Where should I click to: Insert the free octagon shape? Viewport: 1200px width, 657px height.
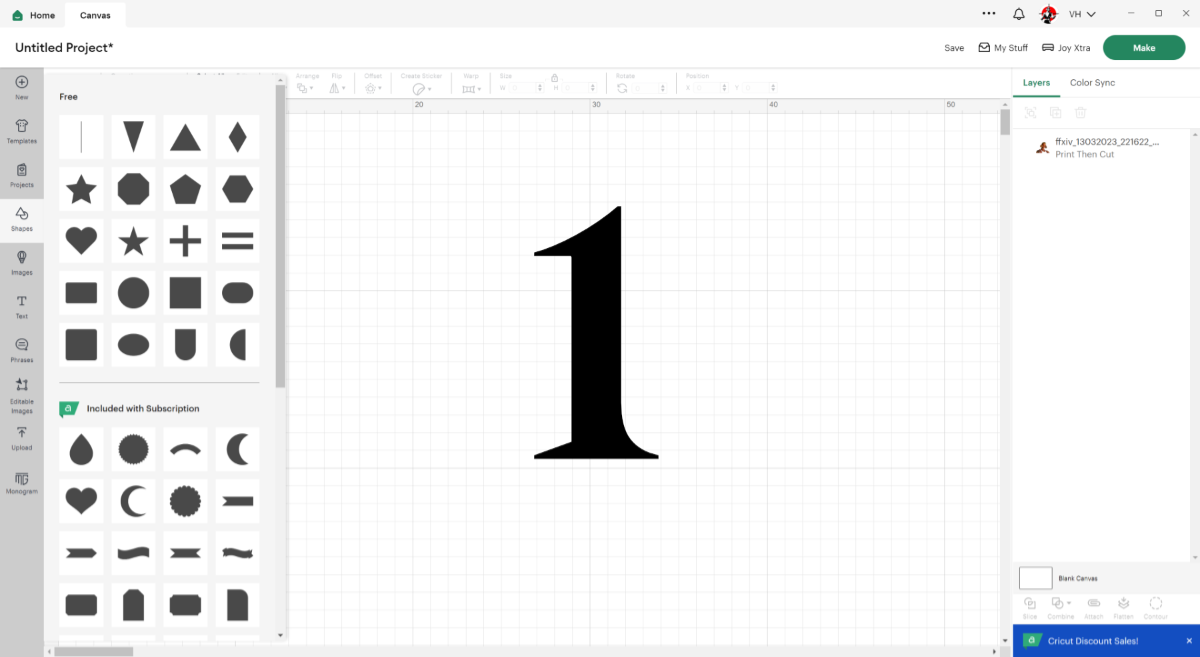[x=133, y=189]
